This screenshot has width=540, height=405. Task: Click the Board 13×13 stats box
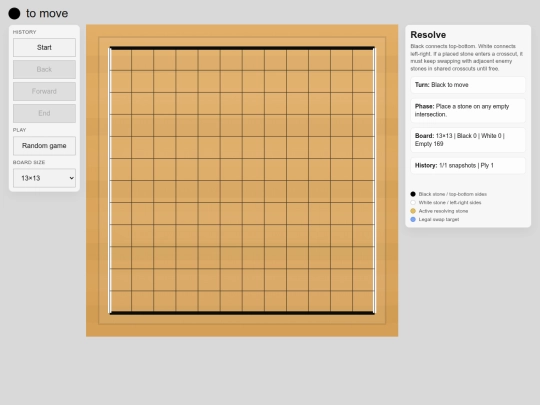[x=468, y=140]
